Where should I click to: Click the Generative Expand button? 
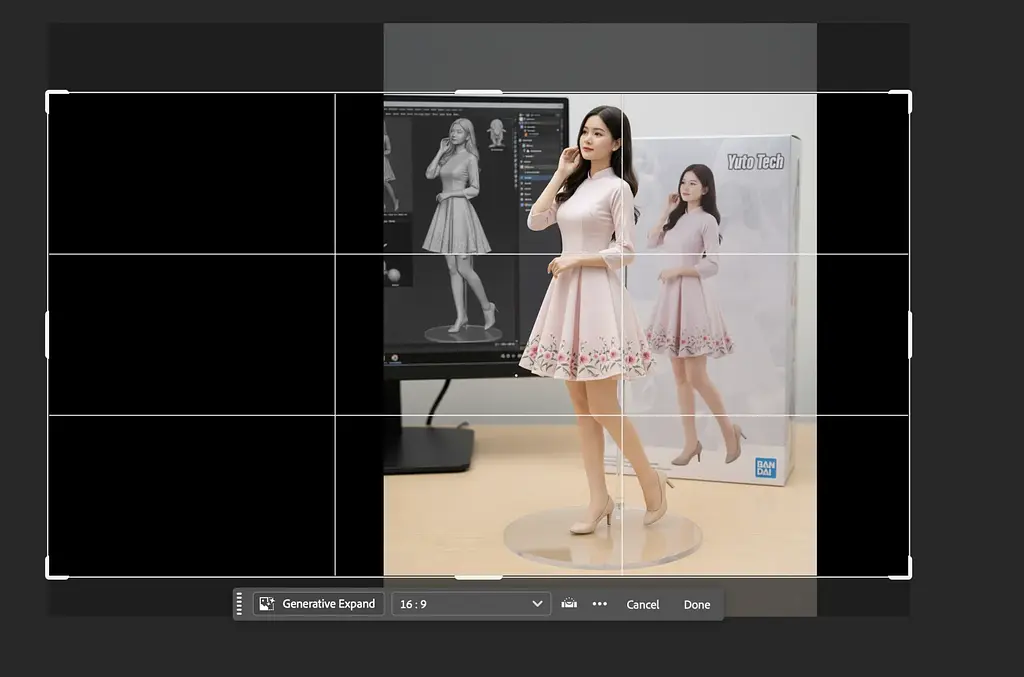click(318, 604)
